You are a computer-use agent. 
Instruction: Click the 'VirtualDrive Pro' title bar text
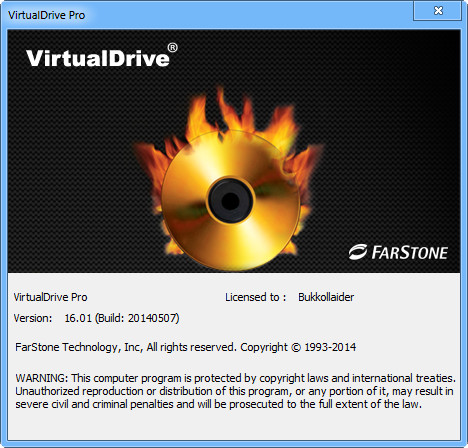(46, 15)
